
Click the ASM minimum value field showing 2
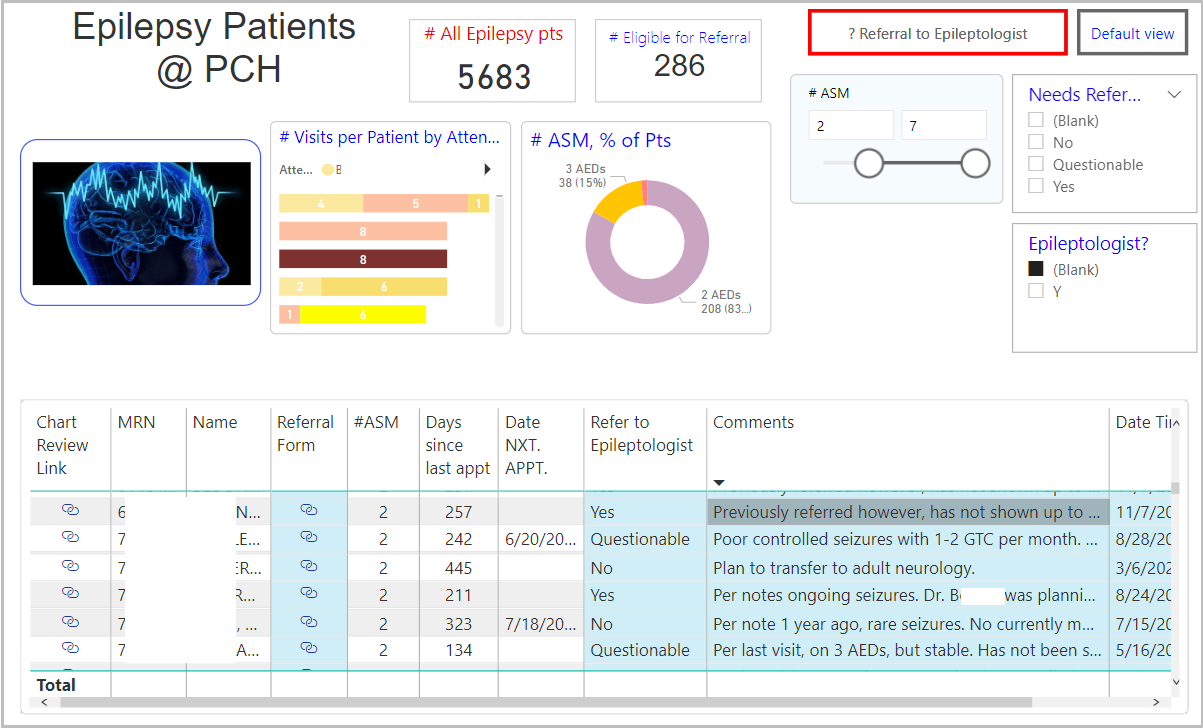coord(850,125)
